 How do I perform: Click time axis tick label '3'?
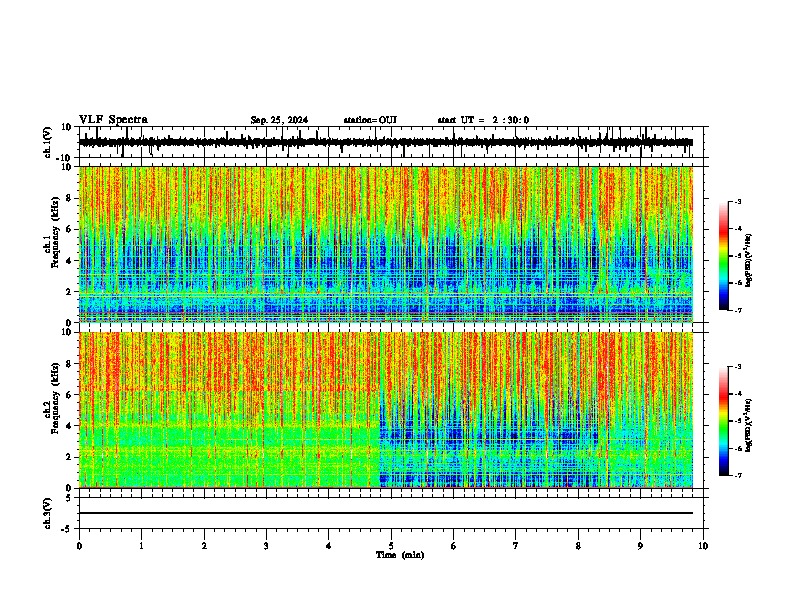[x=266, y=546]
